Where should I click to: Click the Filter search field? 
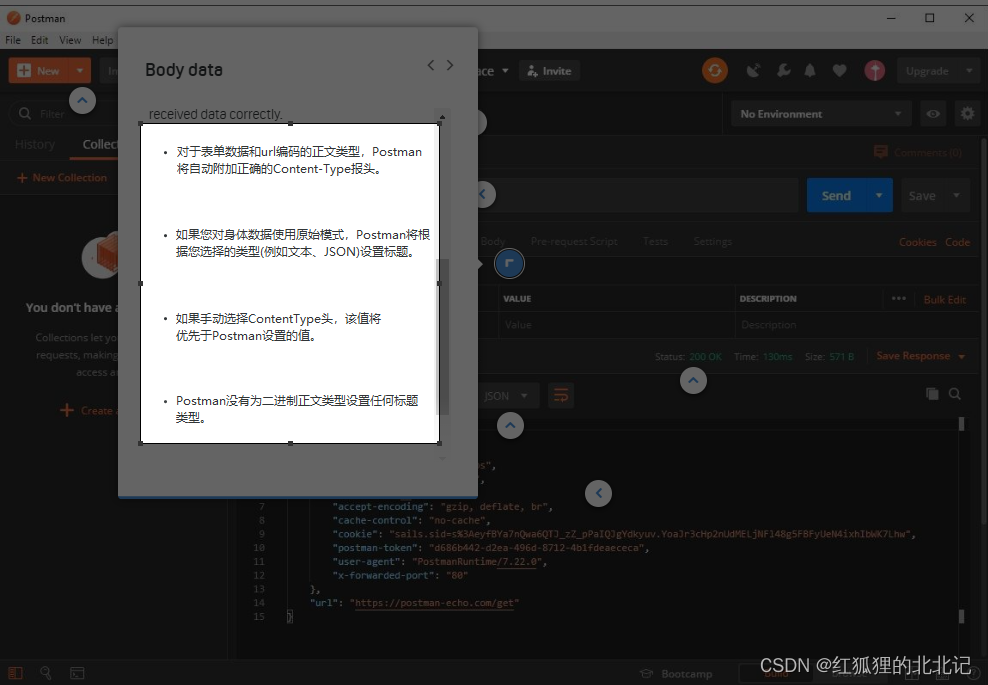63,114
